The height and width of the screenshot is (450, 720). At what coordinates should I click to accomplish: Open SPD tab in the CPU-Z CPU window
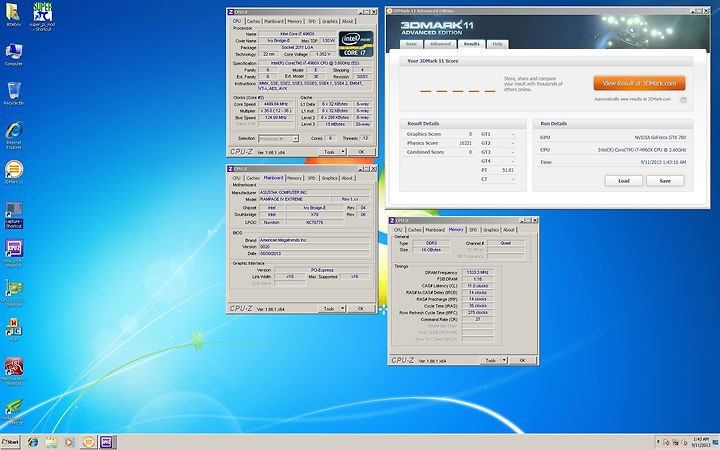(312, 21)
